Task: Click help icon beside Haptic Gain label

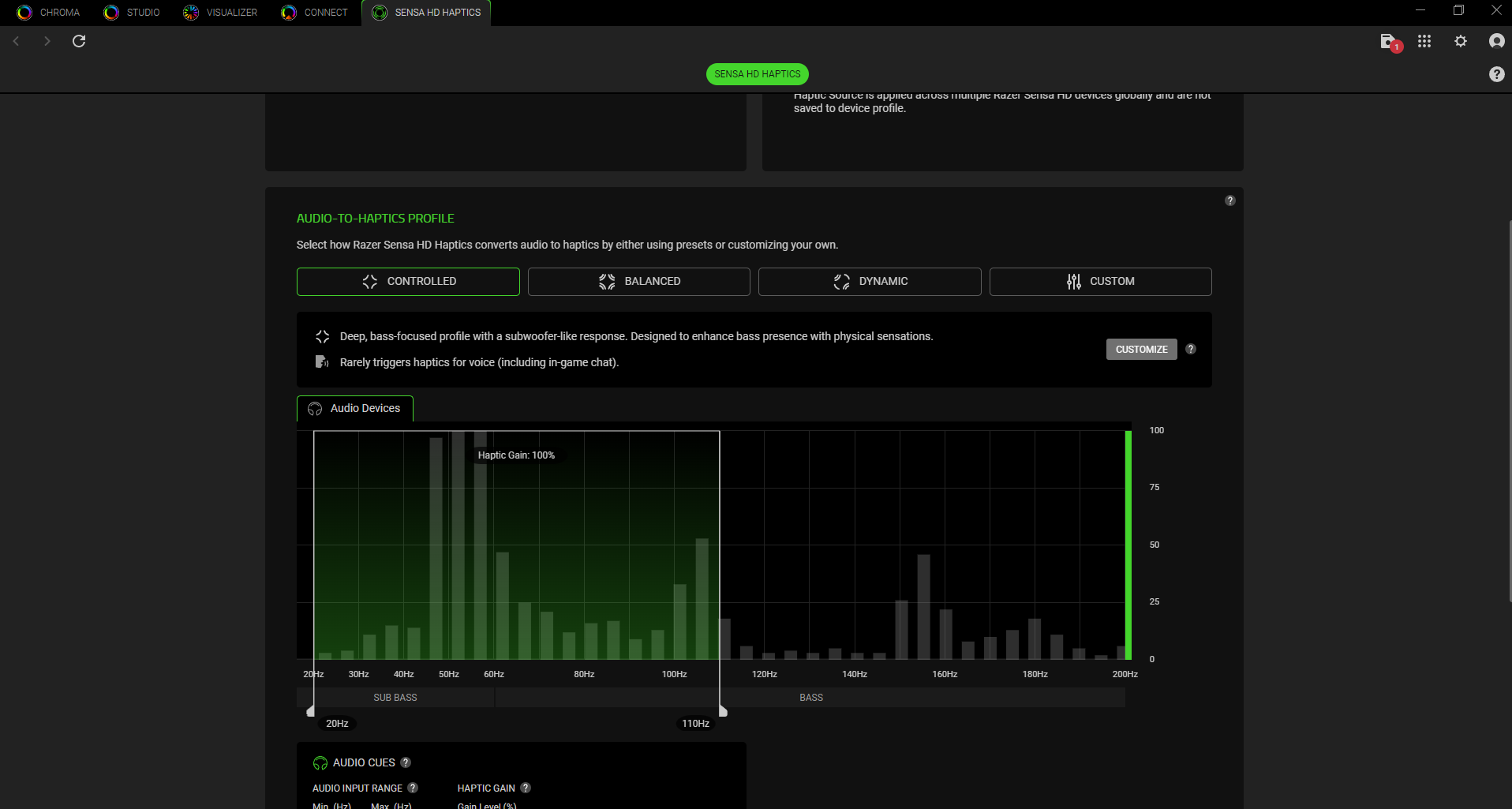Action: pos(526,788)
